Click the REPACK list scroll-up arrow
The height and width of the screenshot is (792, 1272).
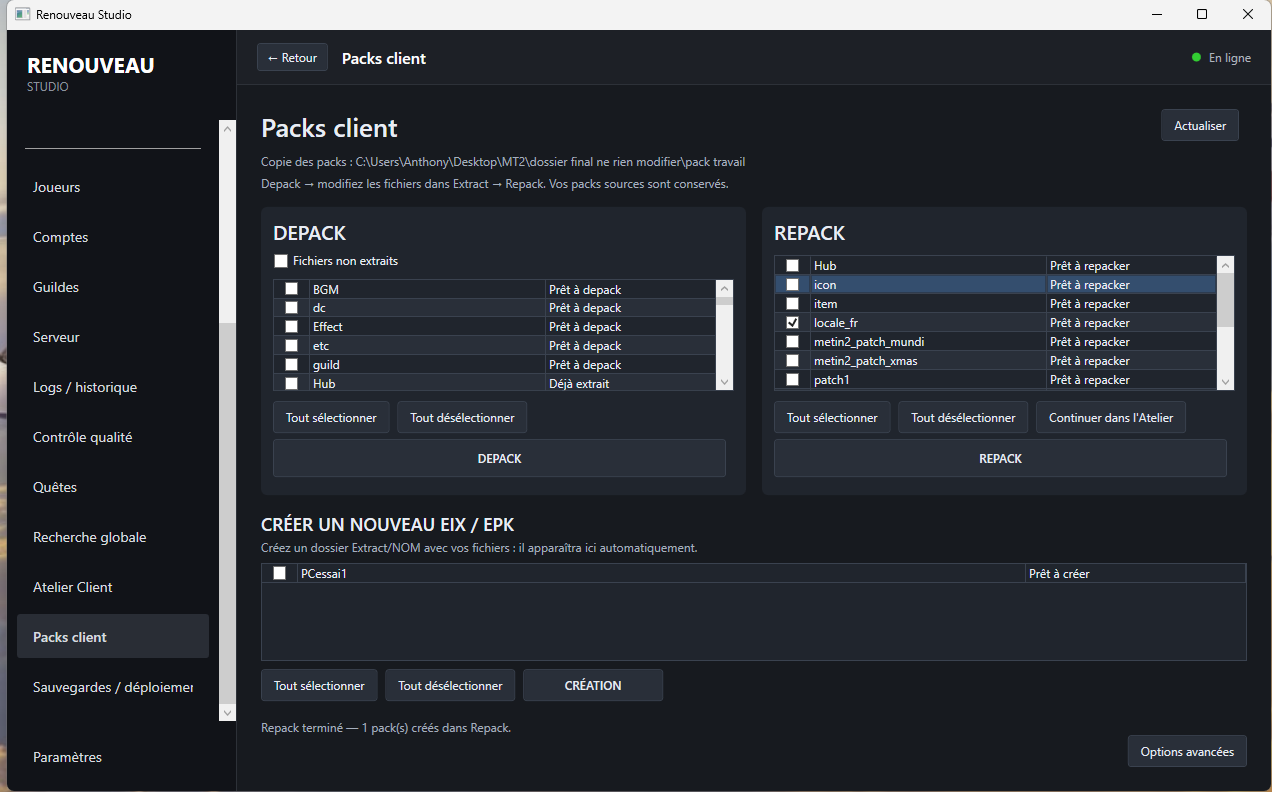pos(1225,265)
